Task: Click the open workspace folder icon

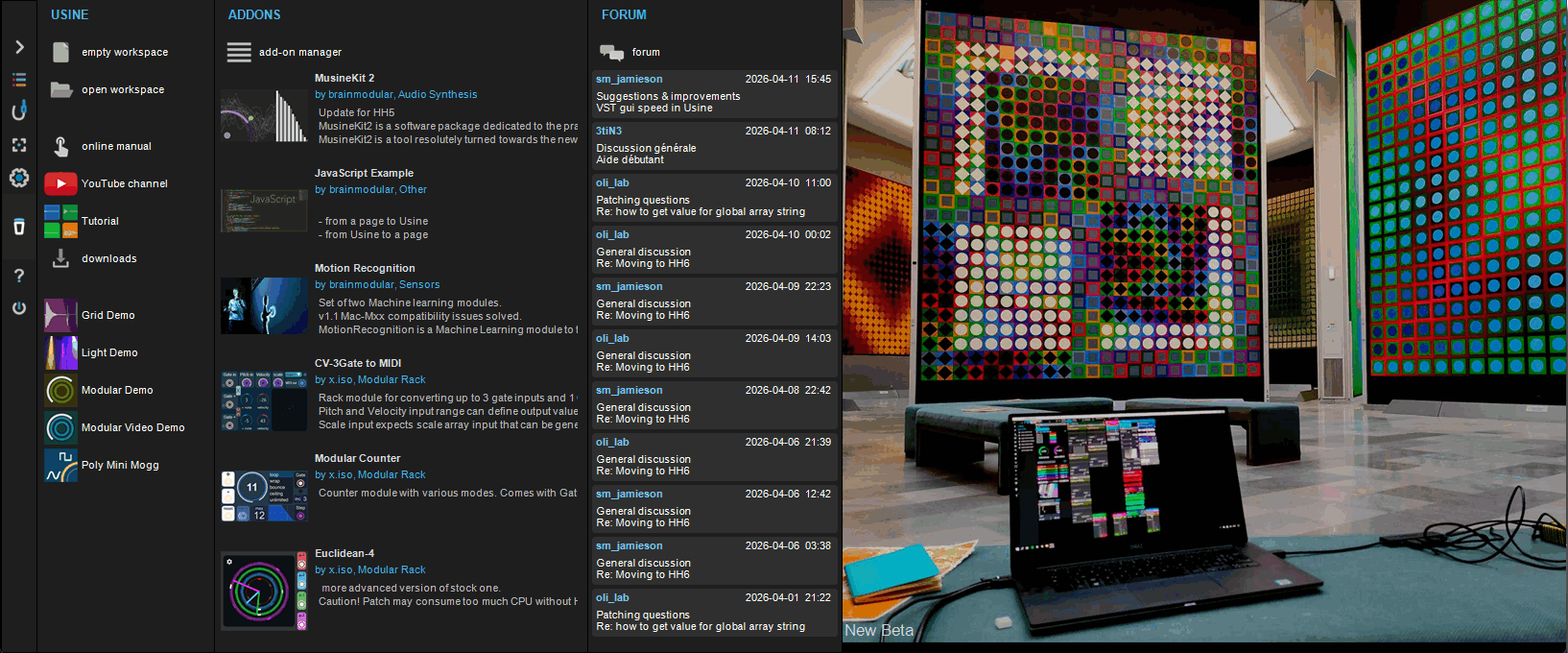Action: (61, 89)
